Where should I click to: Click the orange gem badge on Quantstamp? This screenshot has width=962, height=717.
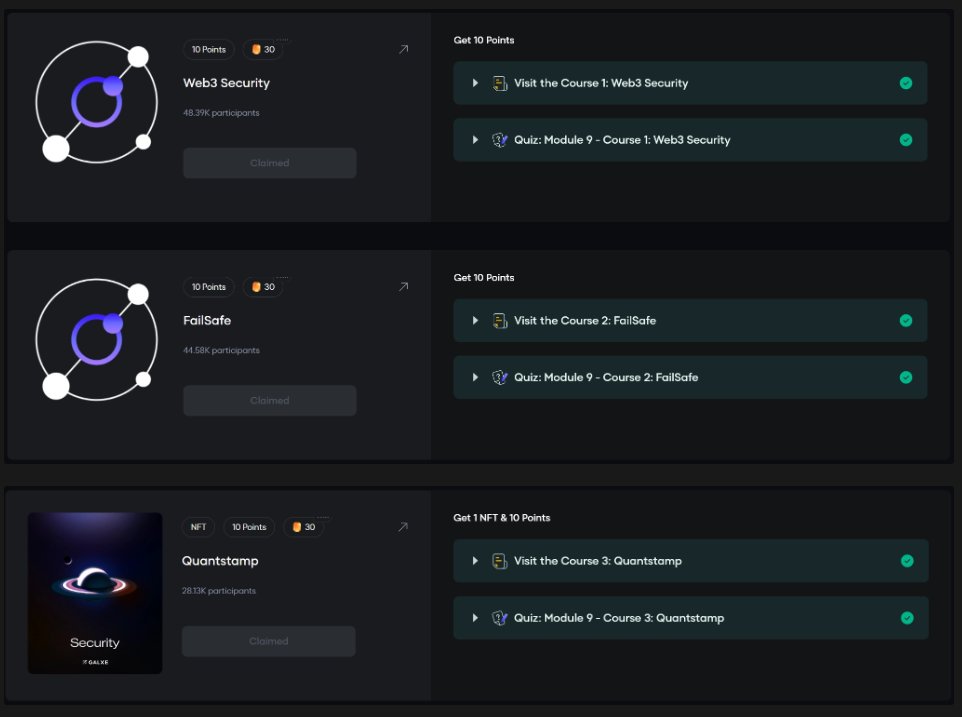pyautogui.click(x=296, y=527)
